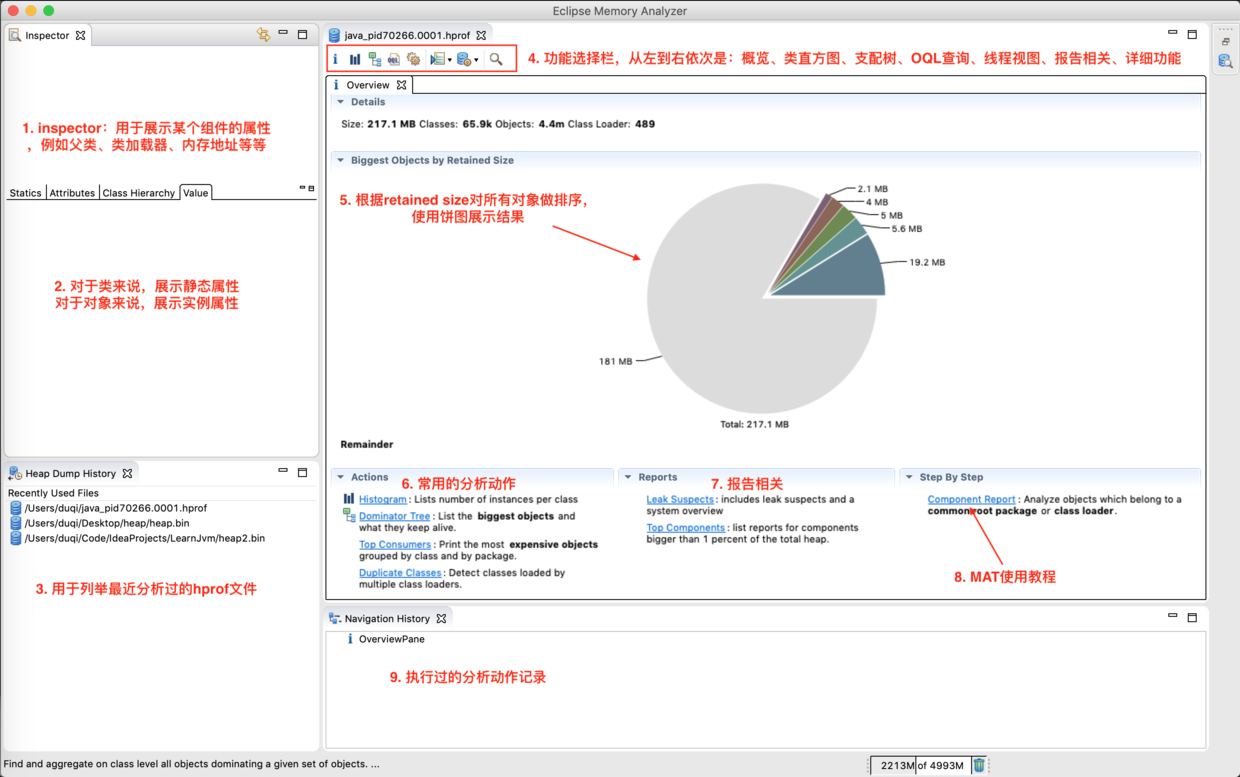Open the Top Consumers link

(395, 544)
